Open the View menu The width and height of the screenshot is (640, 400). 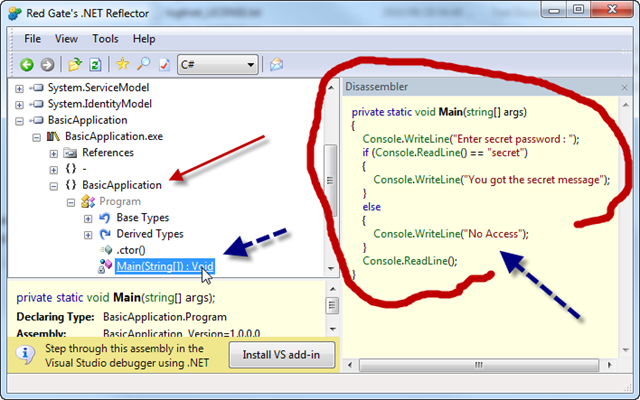pyautogui.click(x=66, y=39)
